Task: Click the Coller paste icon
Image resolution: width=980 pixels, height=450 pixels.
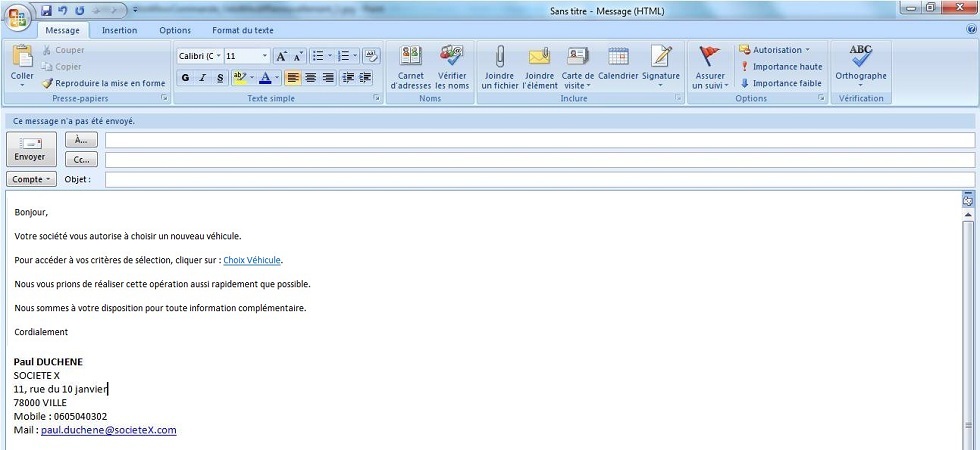Action: tap(22, 58)
